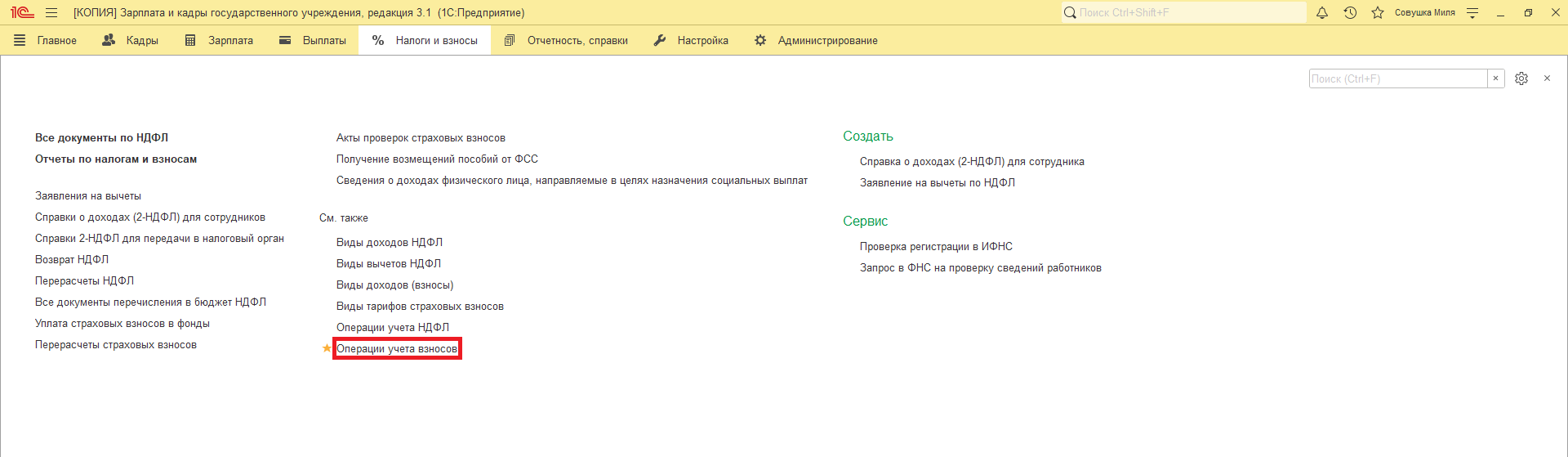Restore down the 1C application window
This screenshot has height=457, width=1568.
coord(1528,12)
